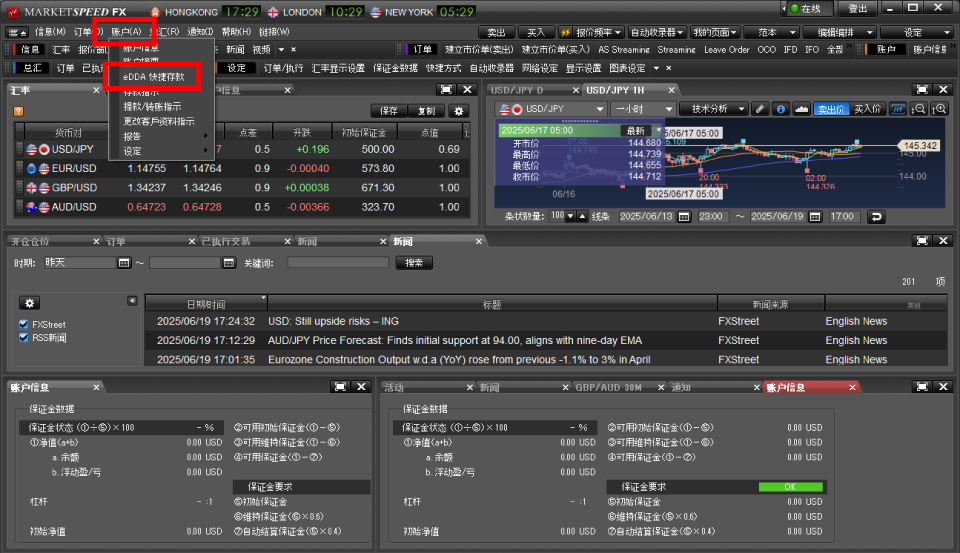Maximize the chart panel

pos(922,89)
